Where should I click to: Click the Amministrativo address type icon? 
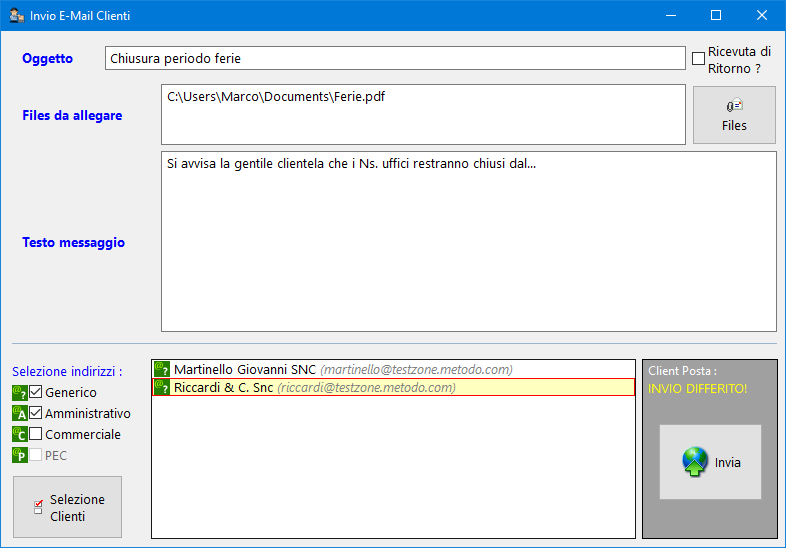(19, 413)
